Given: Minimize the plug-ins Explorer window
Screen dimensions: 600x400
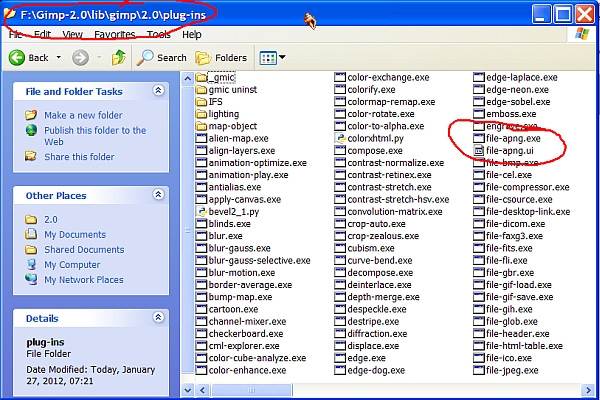Looking at the screenshot, I should click(x=541, y=15).
